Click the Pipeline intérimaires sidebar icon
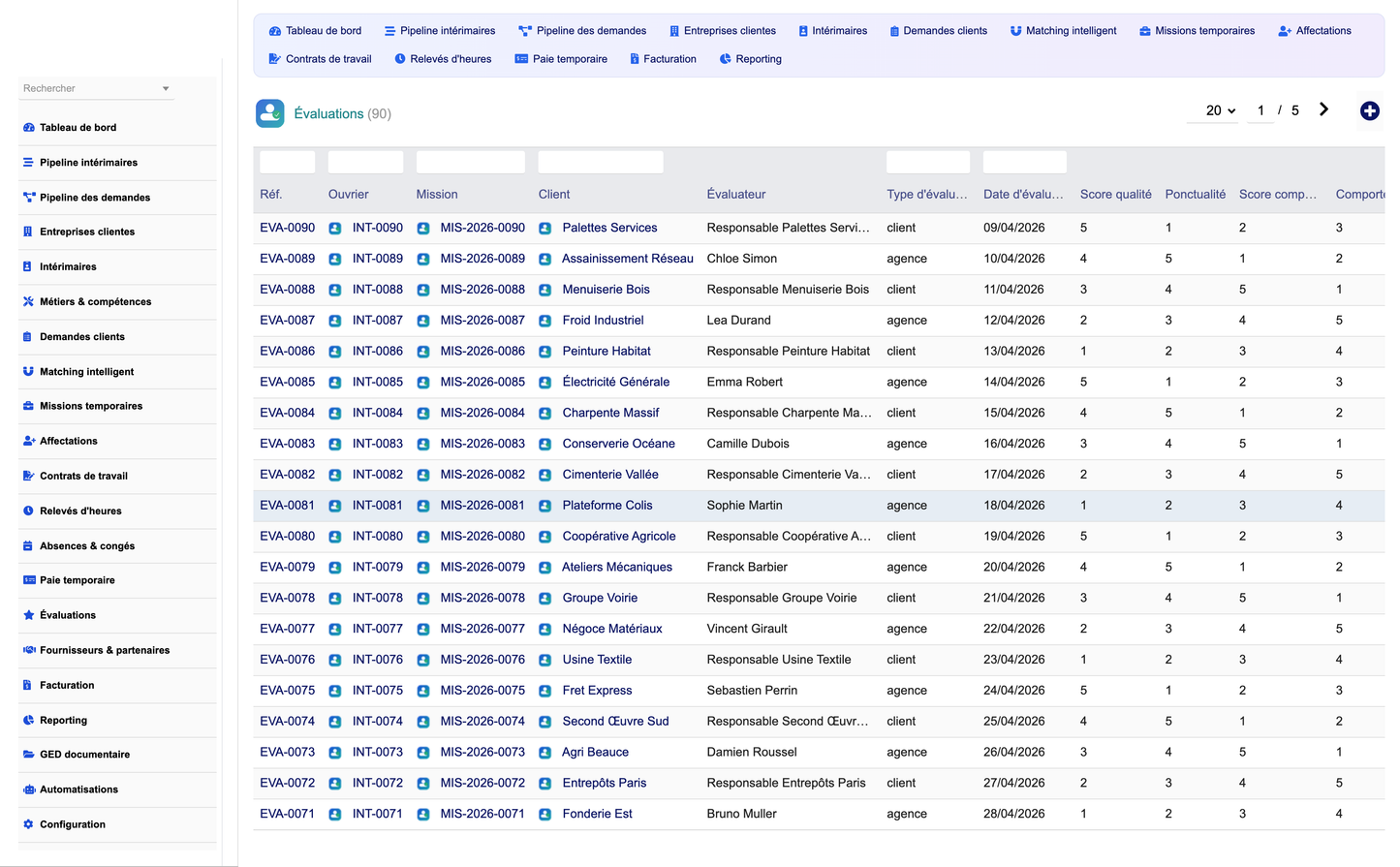 [x=29, y=162]
